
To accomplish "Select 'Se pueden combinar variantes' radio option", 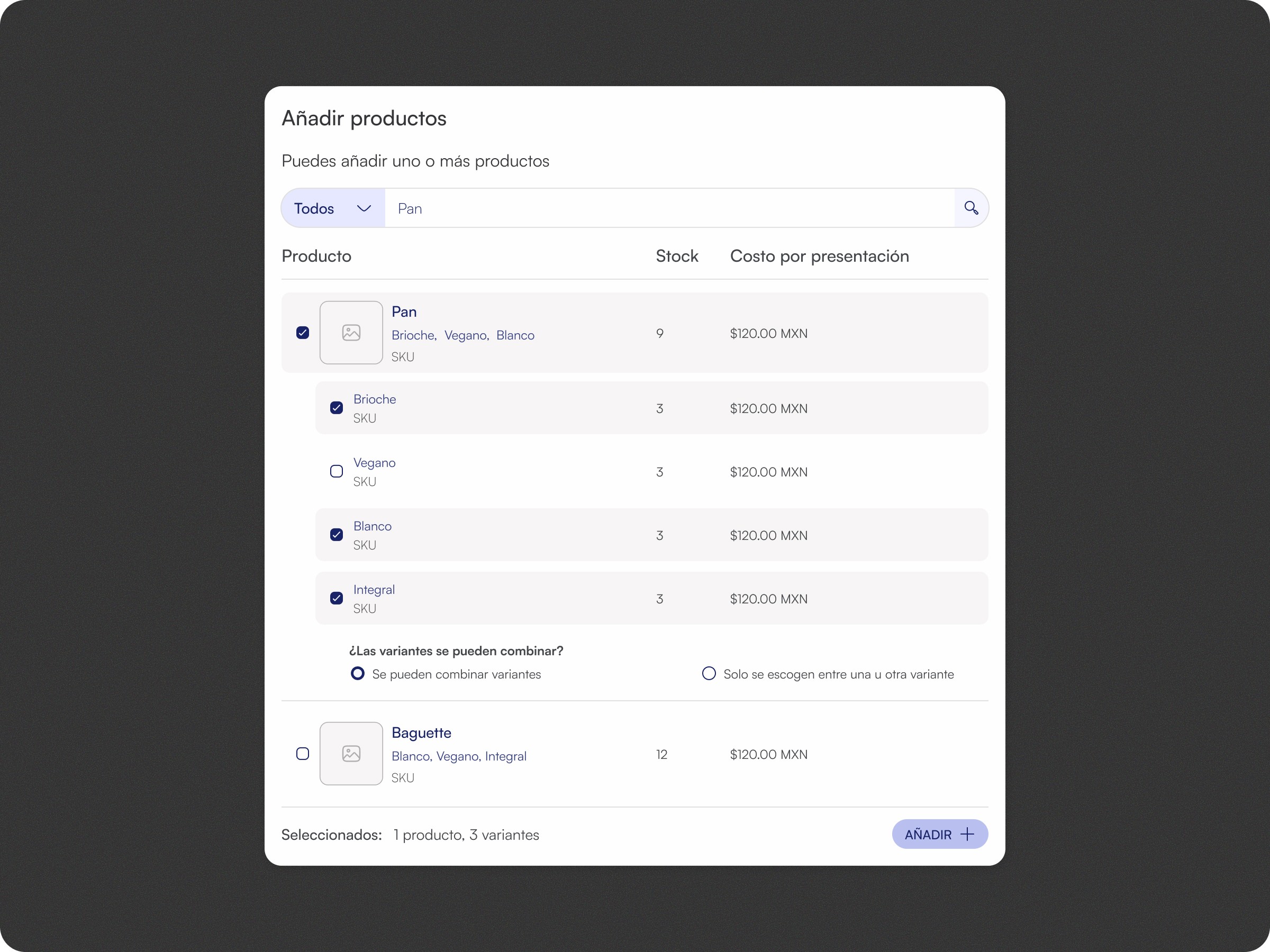I will [358, 674].
